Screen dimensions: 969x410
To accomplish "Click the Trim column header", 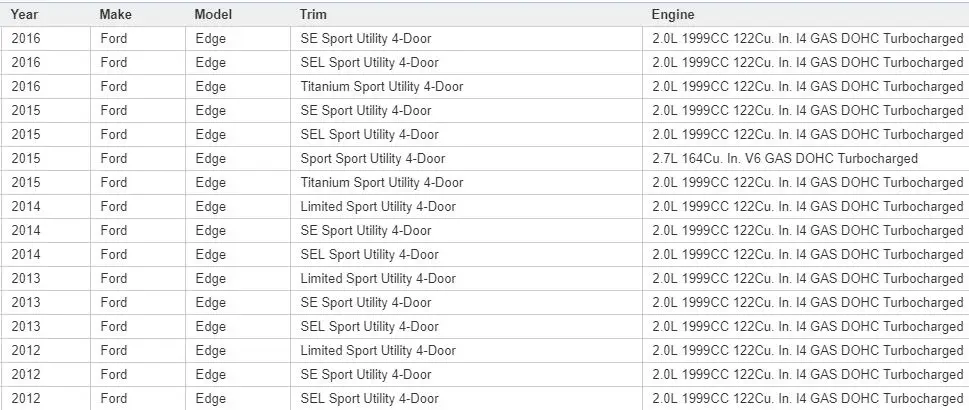I will pyautogui.click(x=313, y=14).
